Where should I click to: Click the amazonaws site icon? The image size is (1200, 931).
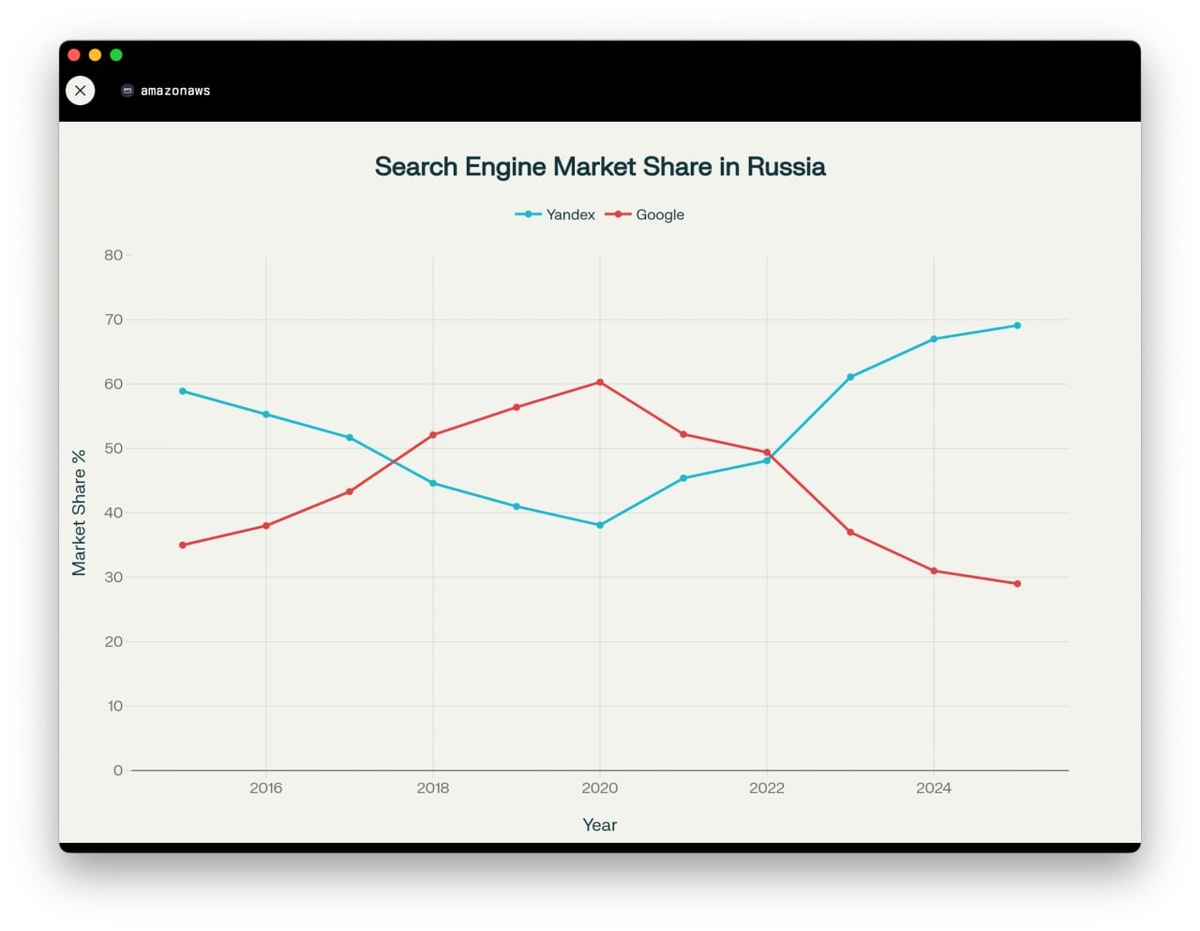point(127,91)
